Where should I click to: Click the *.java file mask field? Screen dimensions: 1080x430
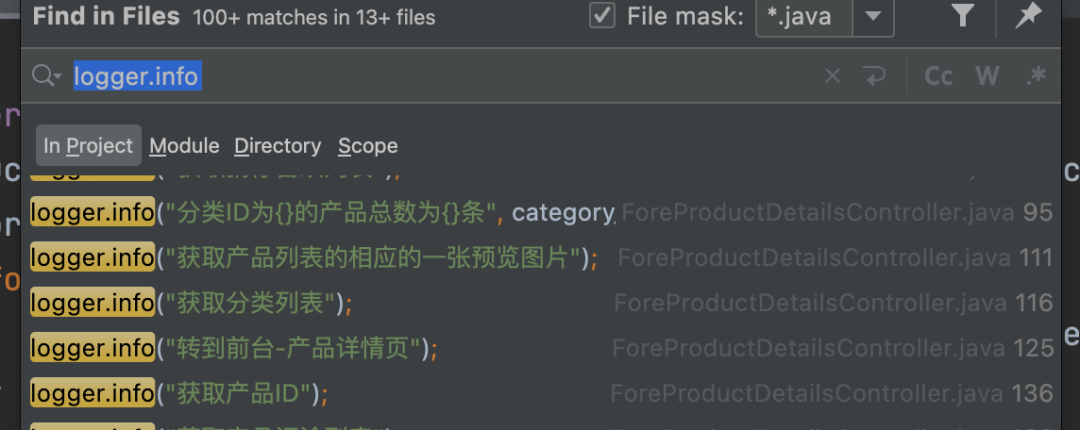(x=803, y=16)
